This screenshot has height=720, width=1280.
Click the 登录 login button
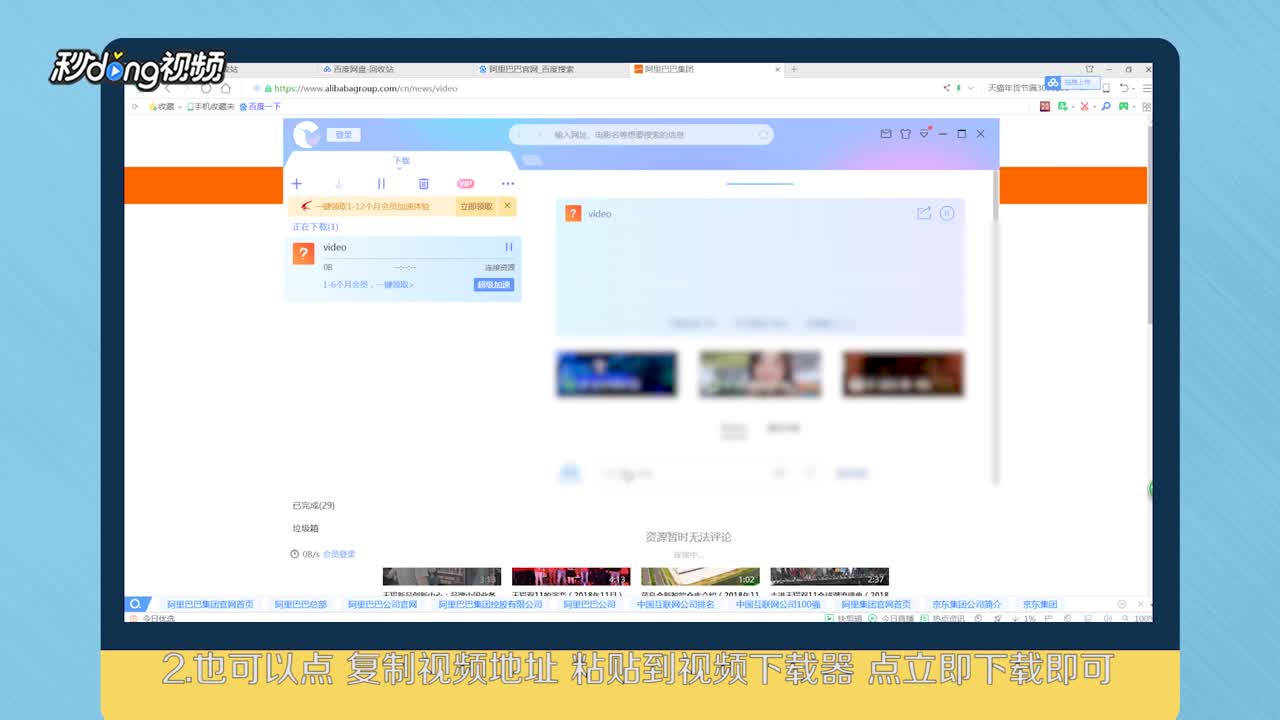tap(343, 135)
